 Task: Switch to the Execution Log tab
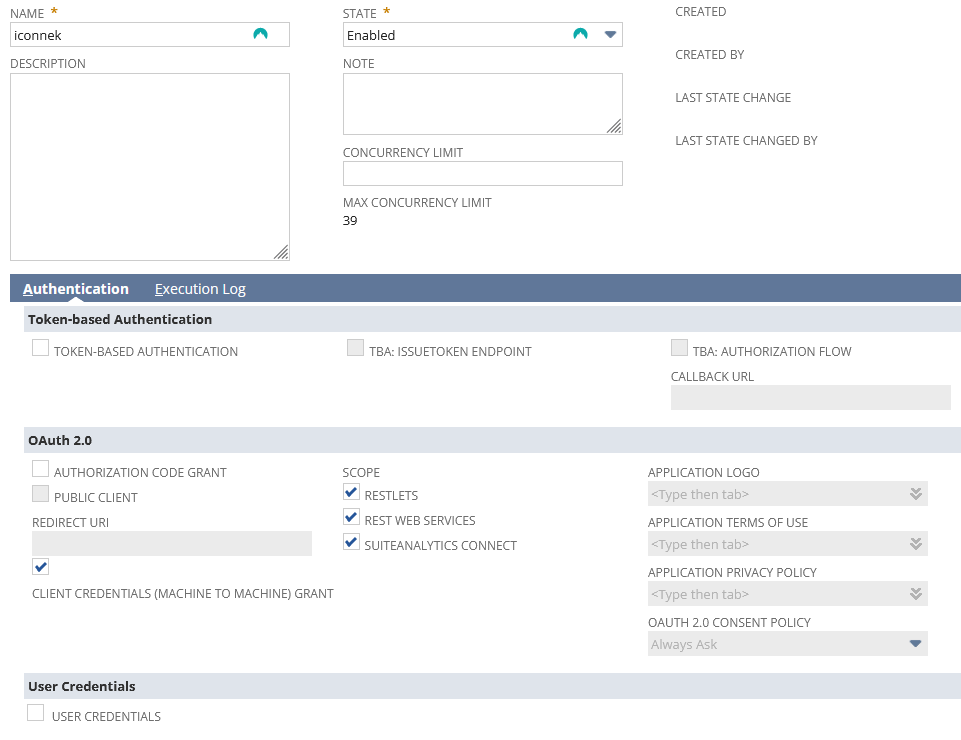[x=200, y=289]
